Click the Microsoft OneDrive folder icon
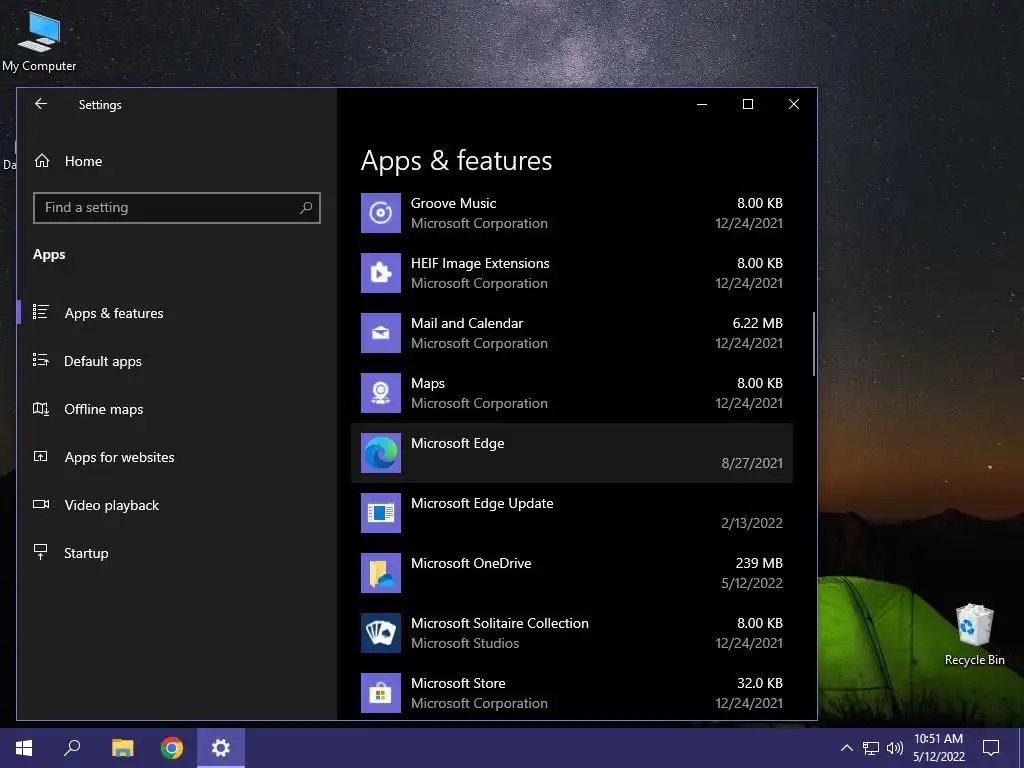Screen dimensions: 1024x768 [381, 573]
